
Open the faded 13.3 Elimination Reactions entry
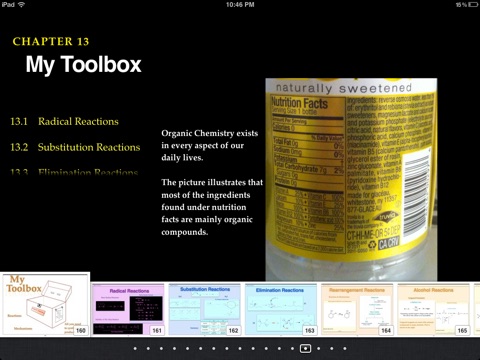(x=74, y=172)
